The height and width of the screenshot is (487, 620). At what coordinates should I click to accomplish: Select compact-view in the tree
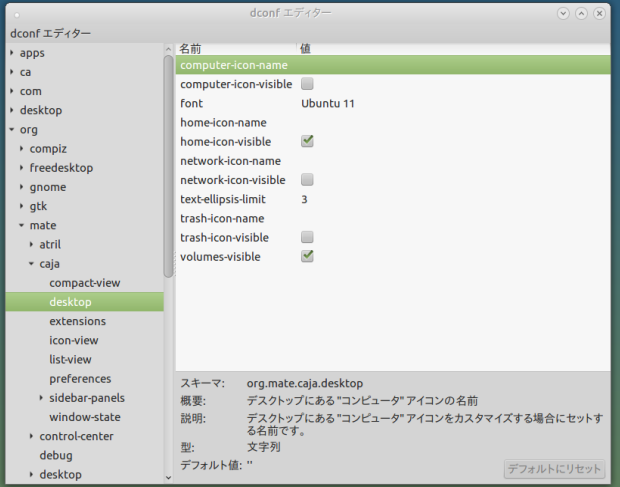85,283
